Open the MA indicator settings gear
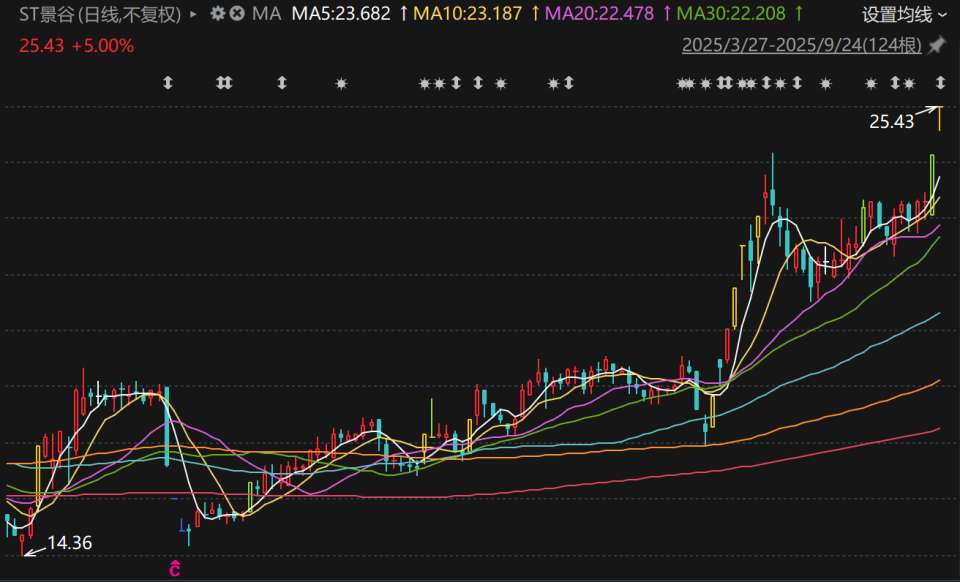This screenshot has width=960, height=582. pos(217,13)
